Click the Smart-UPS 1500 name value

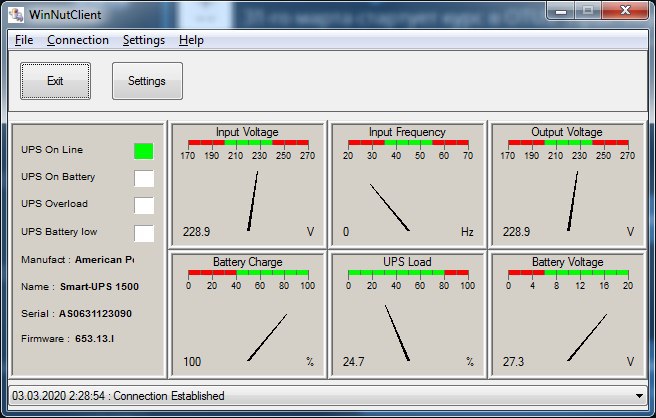pos(99,287)
